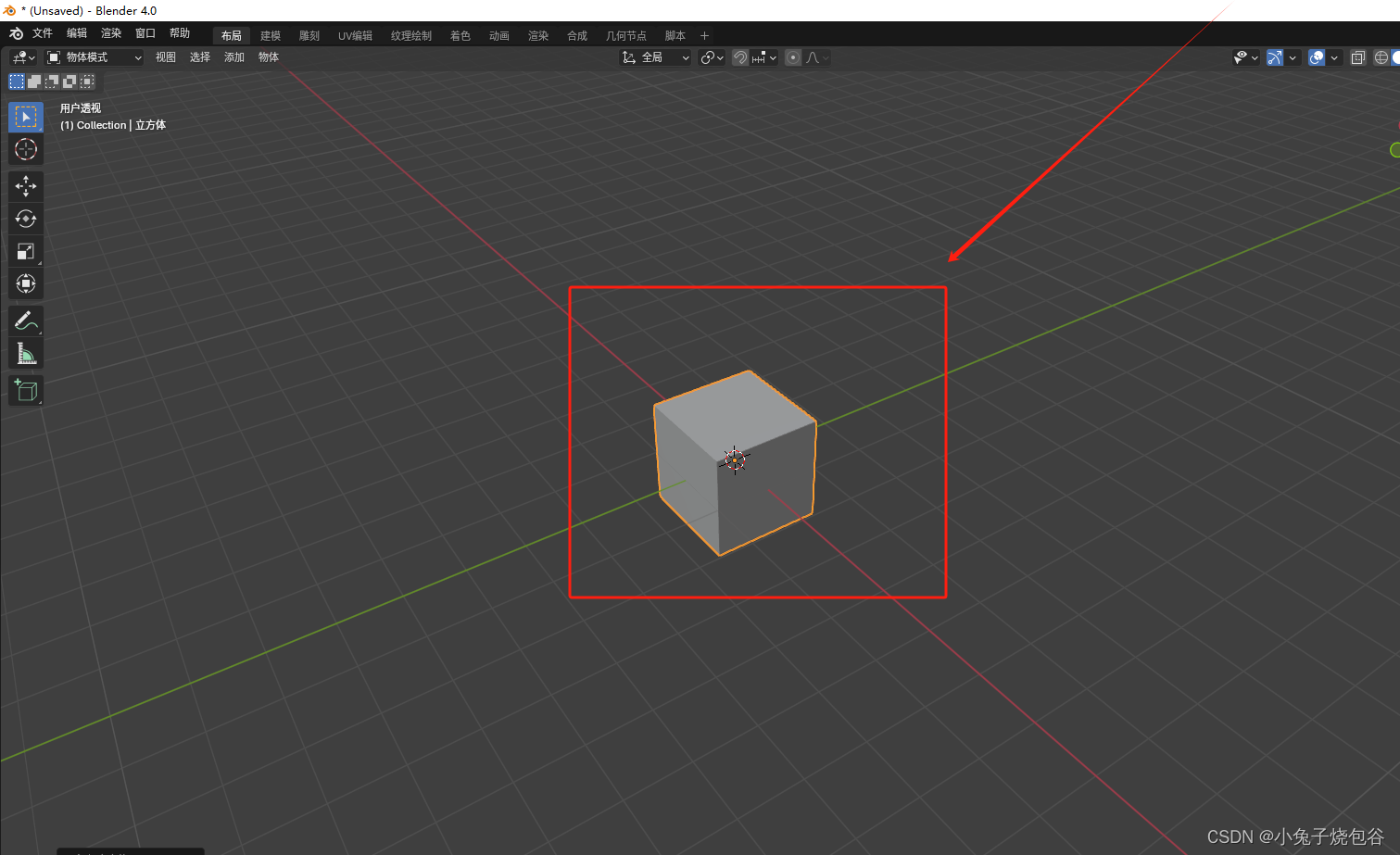The image size is (1400, 855).
Task: Switch to the 渲染 workspace tab
Action: point(538,36)
